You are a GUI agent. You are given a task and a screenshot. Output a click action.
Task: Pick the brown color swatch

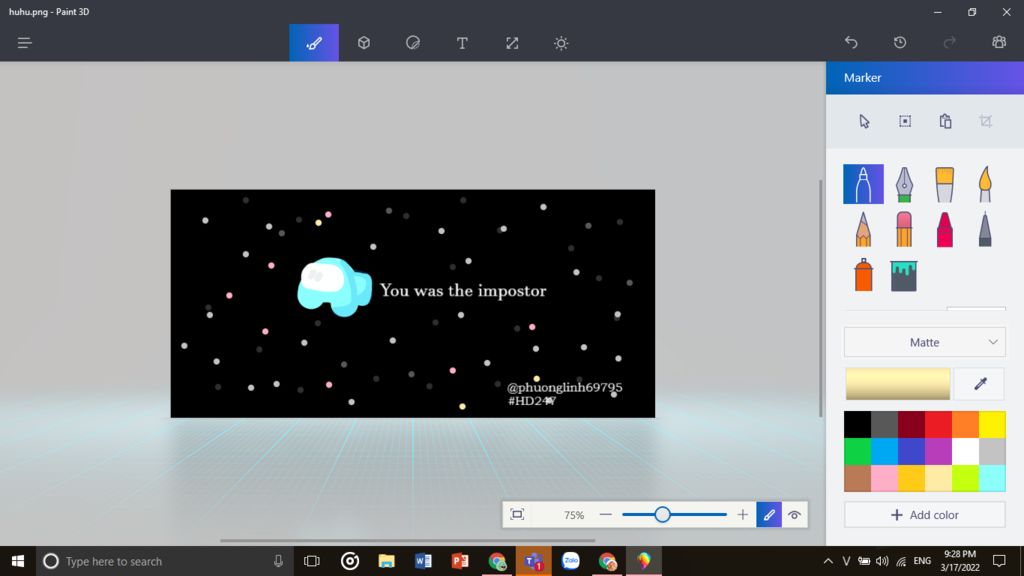point(857,478)
